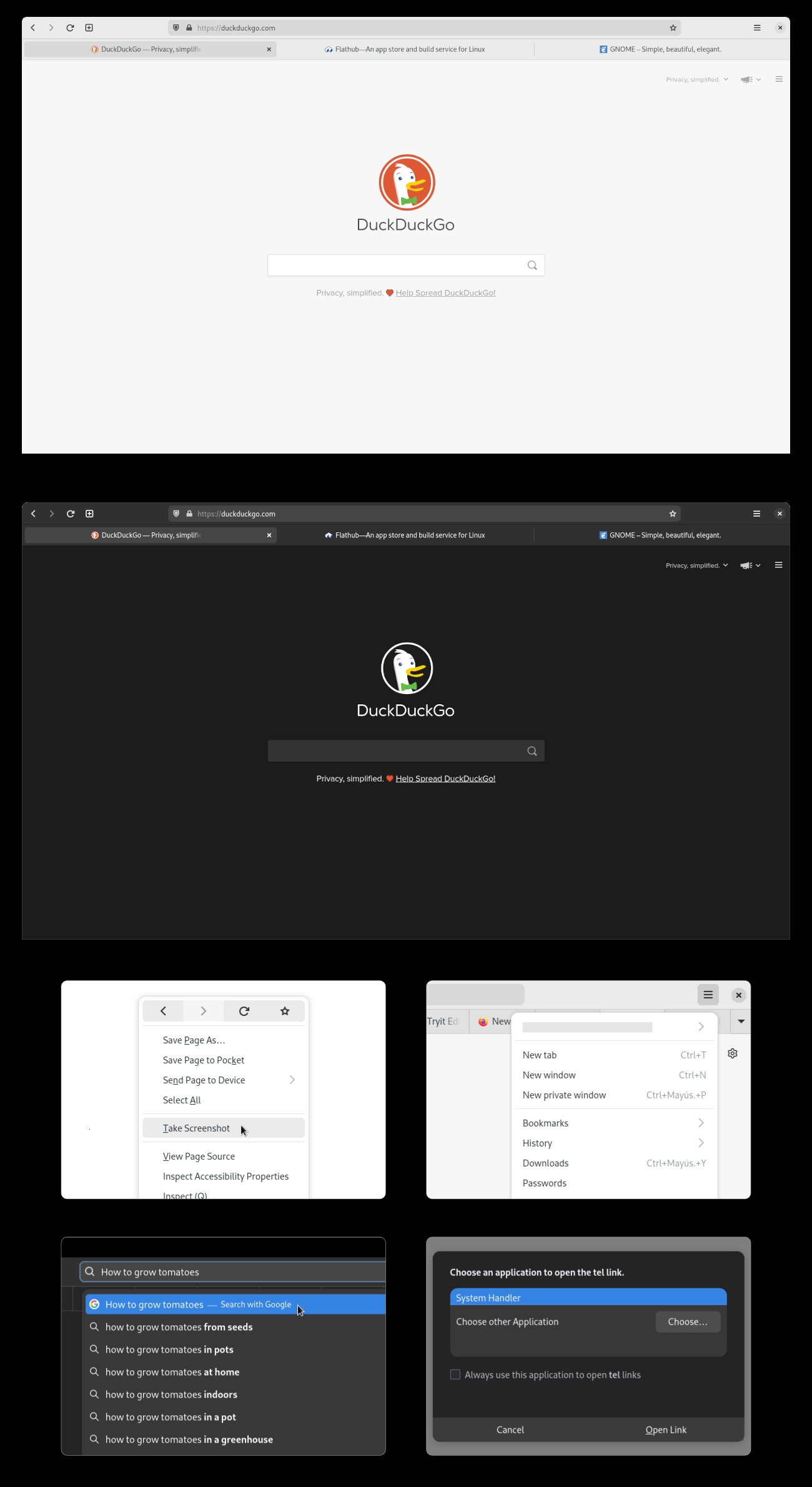Bookmark the page with the dark window's star
The image size is (812, 1487).
673,514
